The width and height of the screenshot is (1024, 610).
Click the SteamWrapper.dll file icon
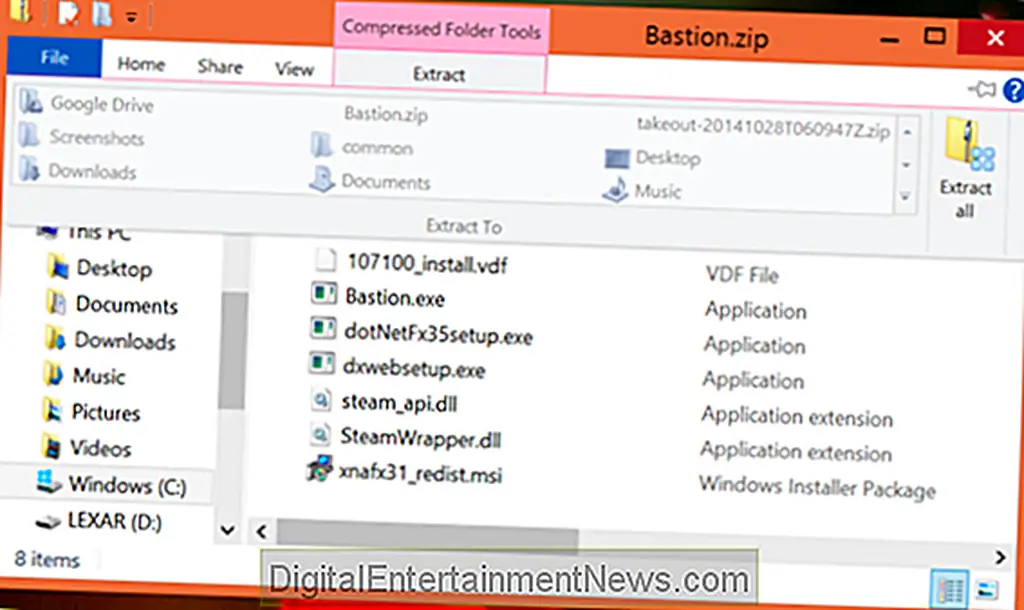pyautogui.click(x=320, y=433)
